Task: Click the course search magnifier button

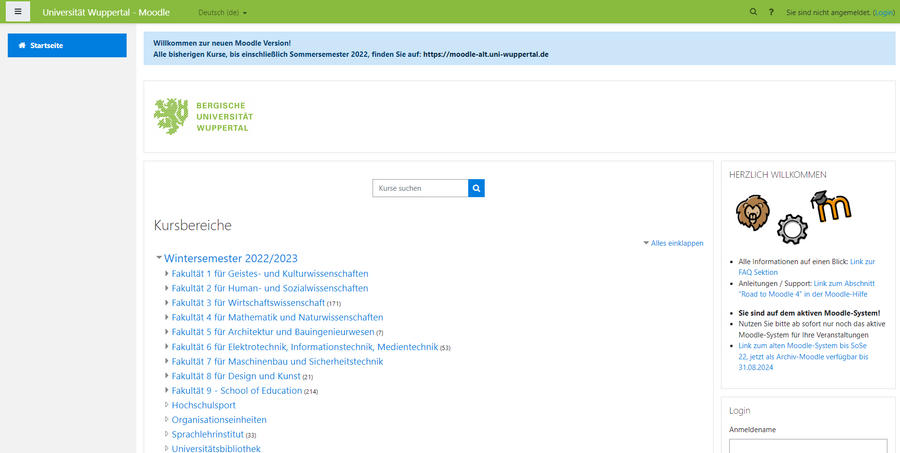Action: click(476, 188)
